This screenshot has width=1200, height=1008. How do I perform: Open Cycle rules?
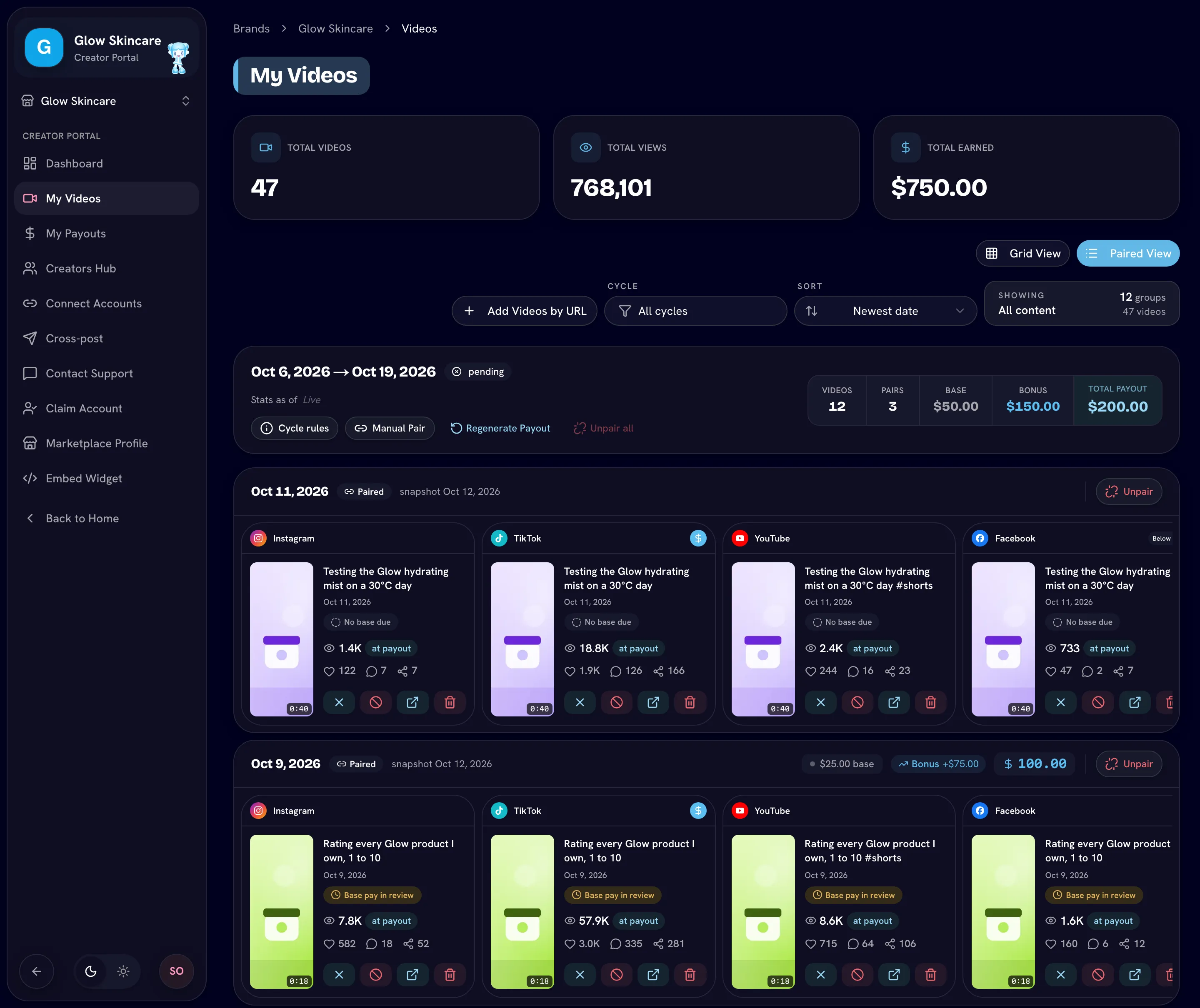tap(295, 428)
